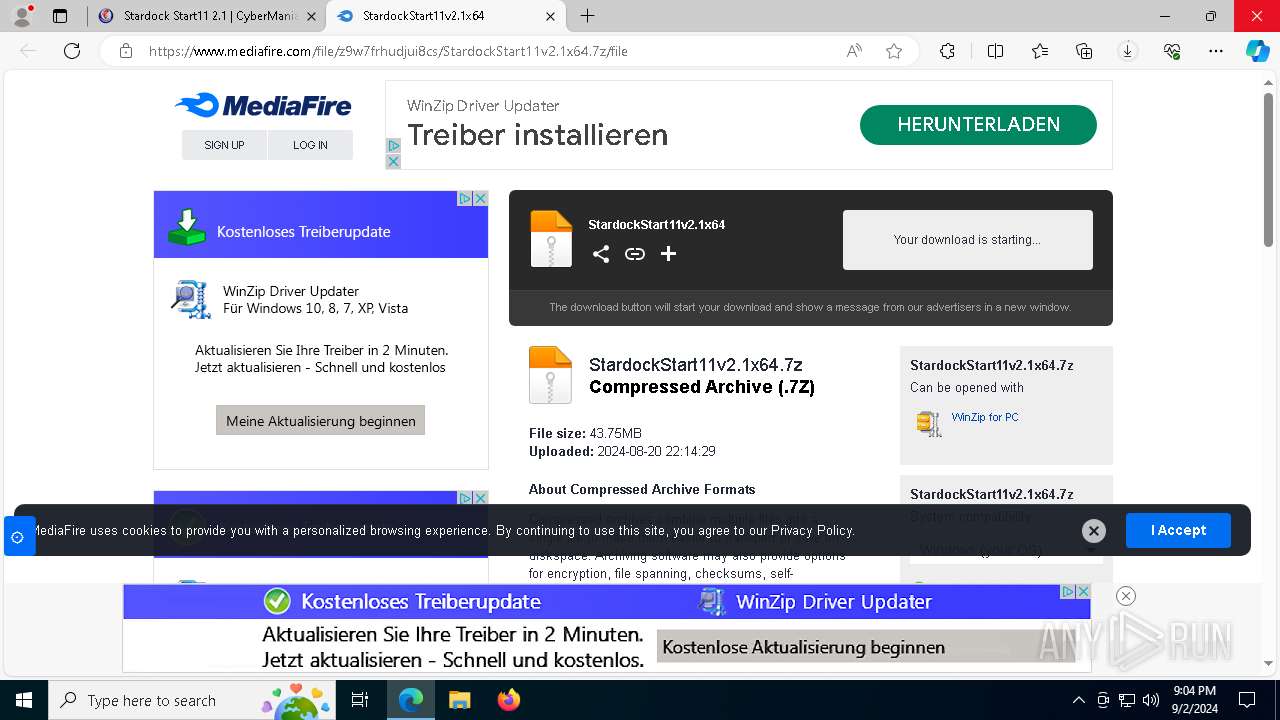Click the 7z archive icon in dark header
The width and height of the screenshot is (1280, 720).
551,239
